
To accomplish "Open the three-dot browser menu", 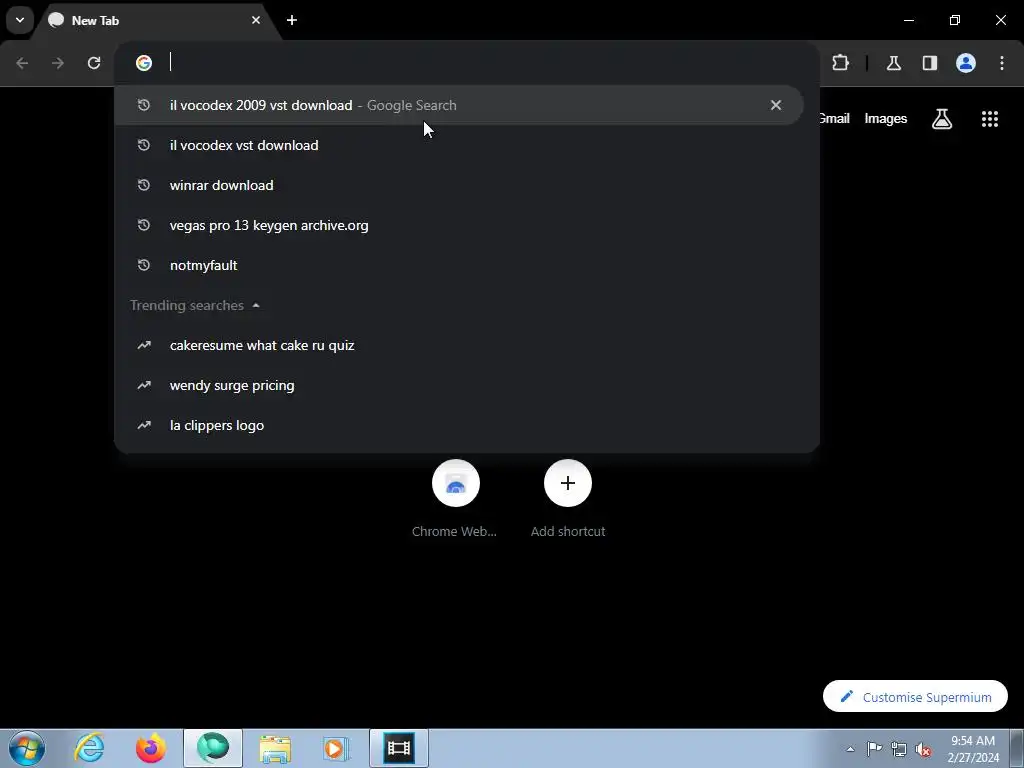I will click(x=1002, y=63).
